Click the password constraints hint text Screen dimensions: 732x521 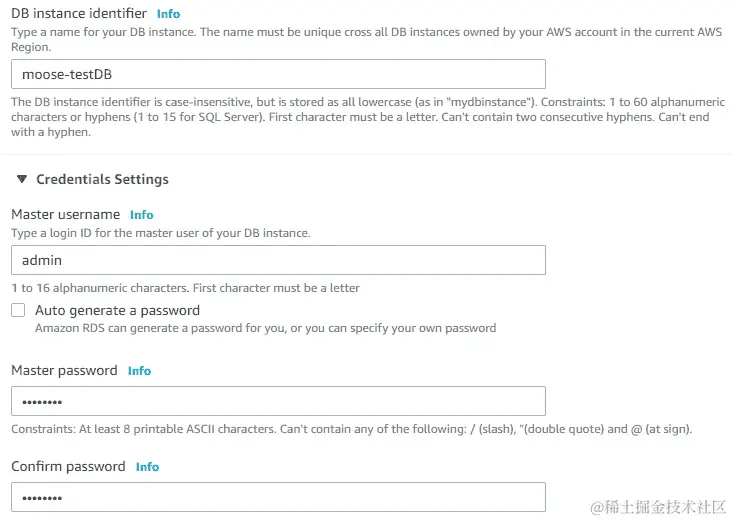(351, 429)
